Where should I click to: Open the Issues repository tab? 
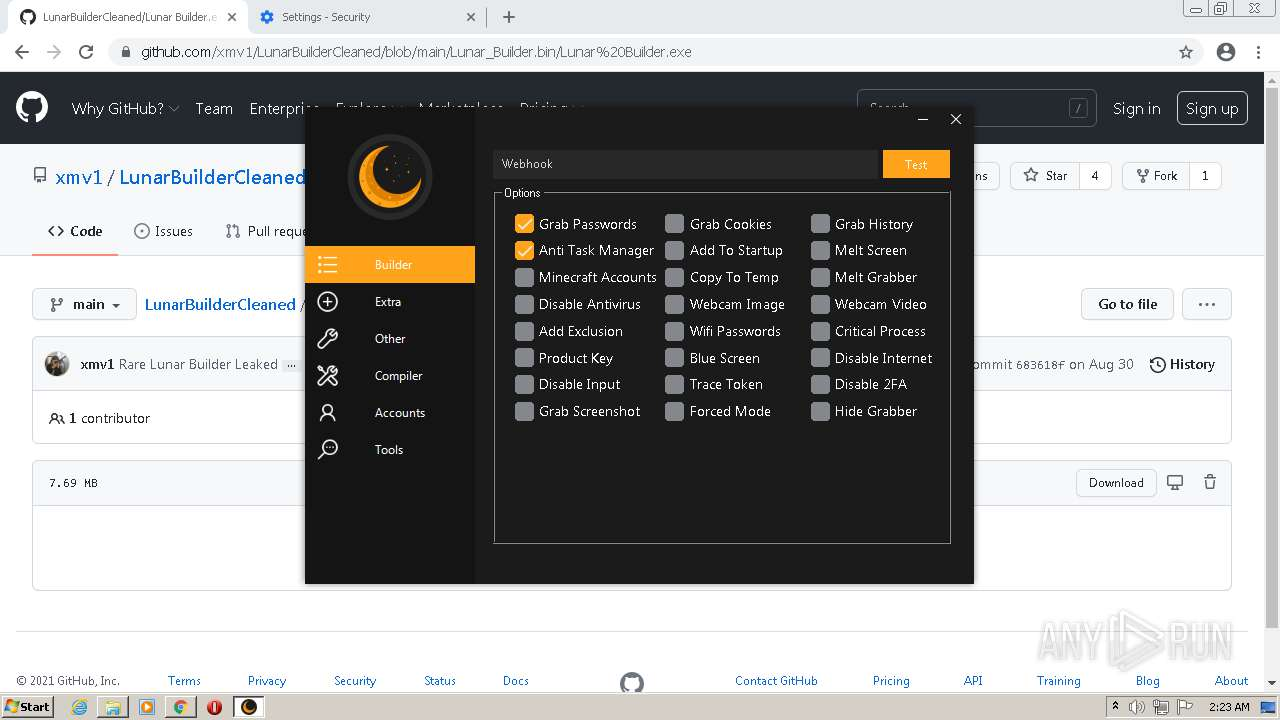click(x=163, y=231)
